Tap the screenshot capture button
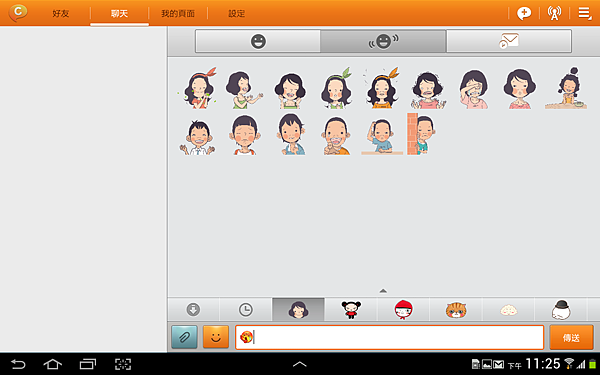This screenshot has height=375, width=600. (x=123, y=364)
